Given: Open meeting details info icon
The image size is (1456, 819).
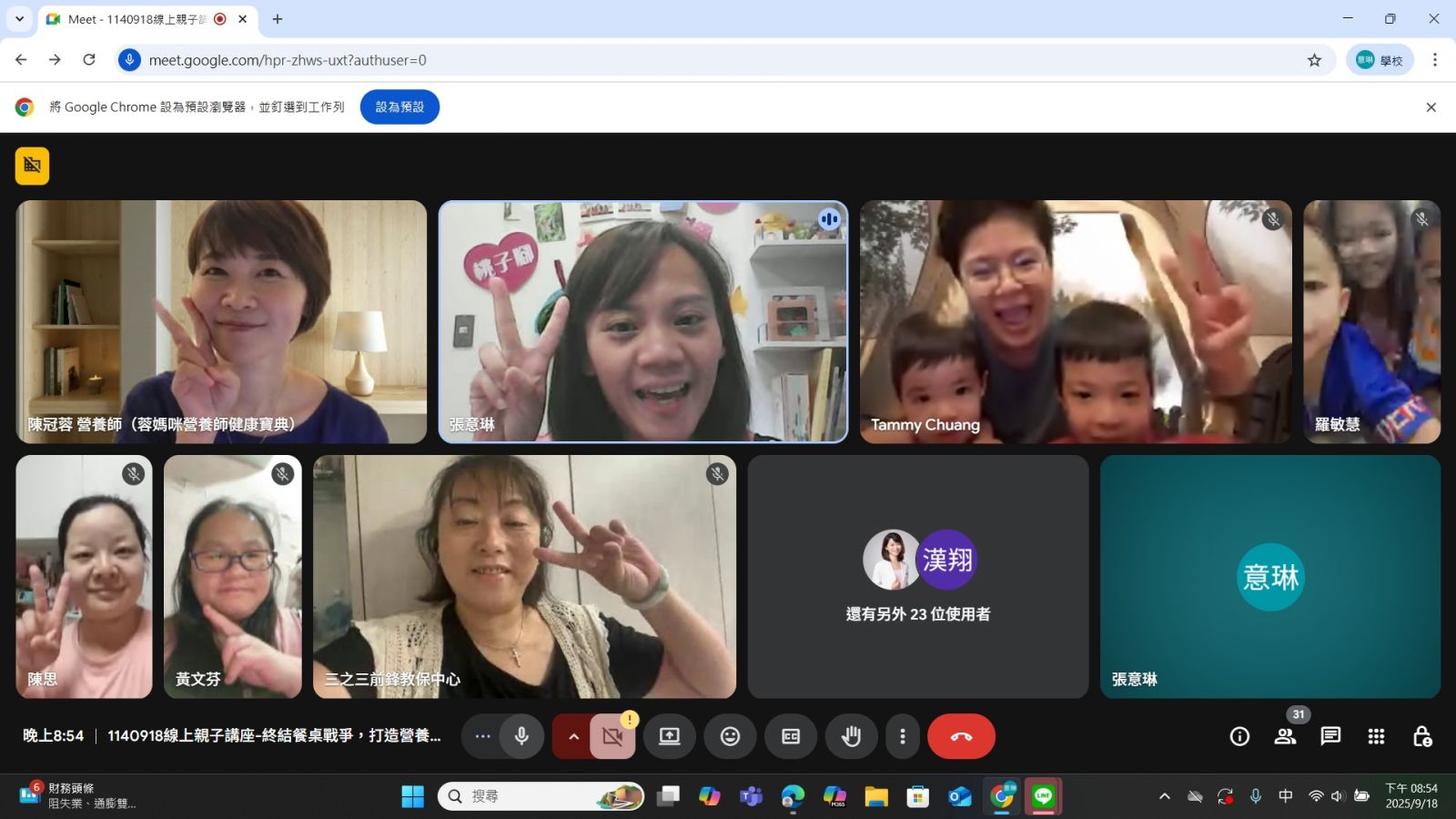Looking at the screenshot, I should [1239, 736].
